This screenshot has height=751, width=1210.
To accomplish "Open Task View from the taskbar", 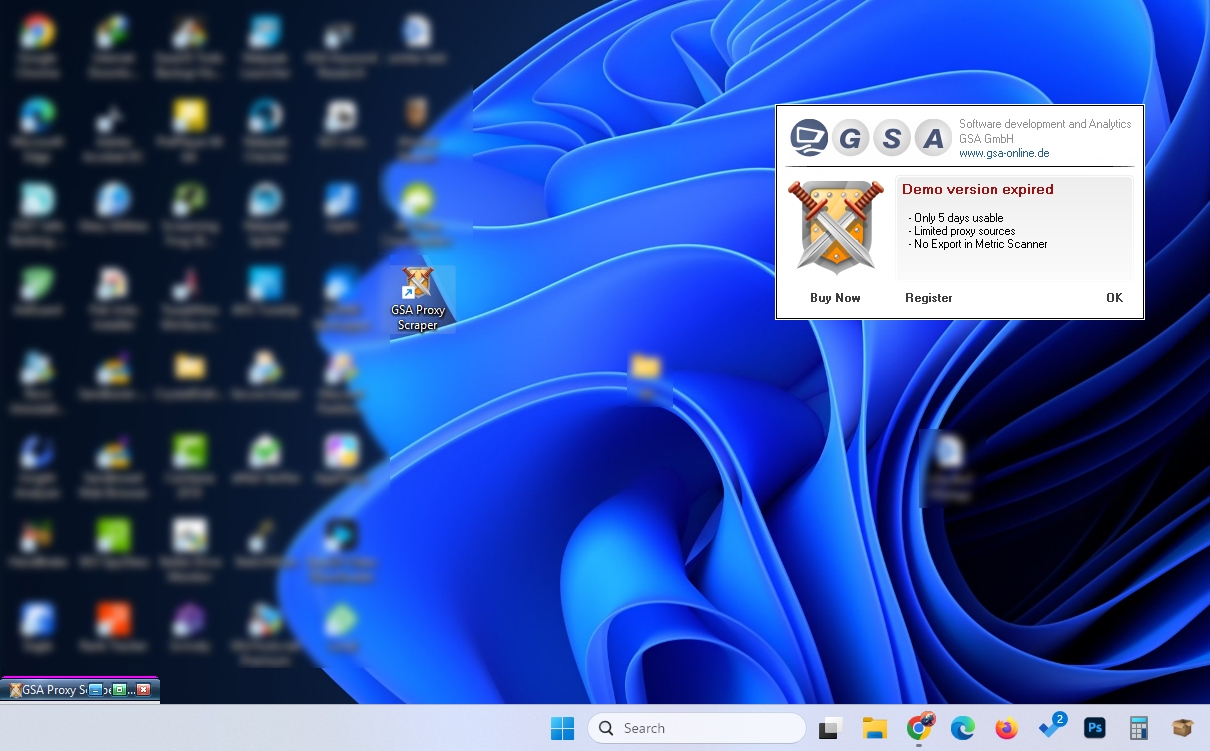I will (828, 728).
